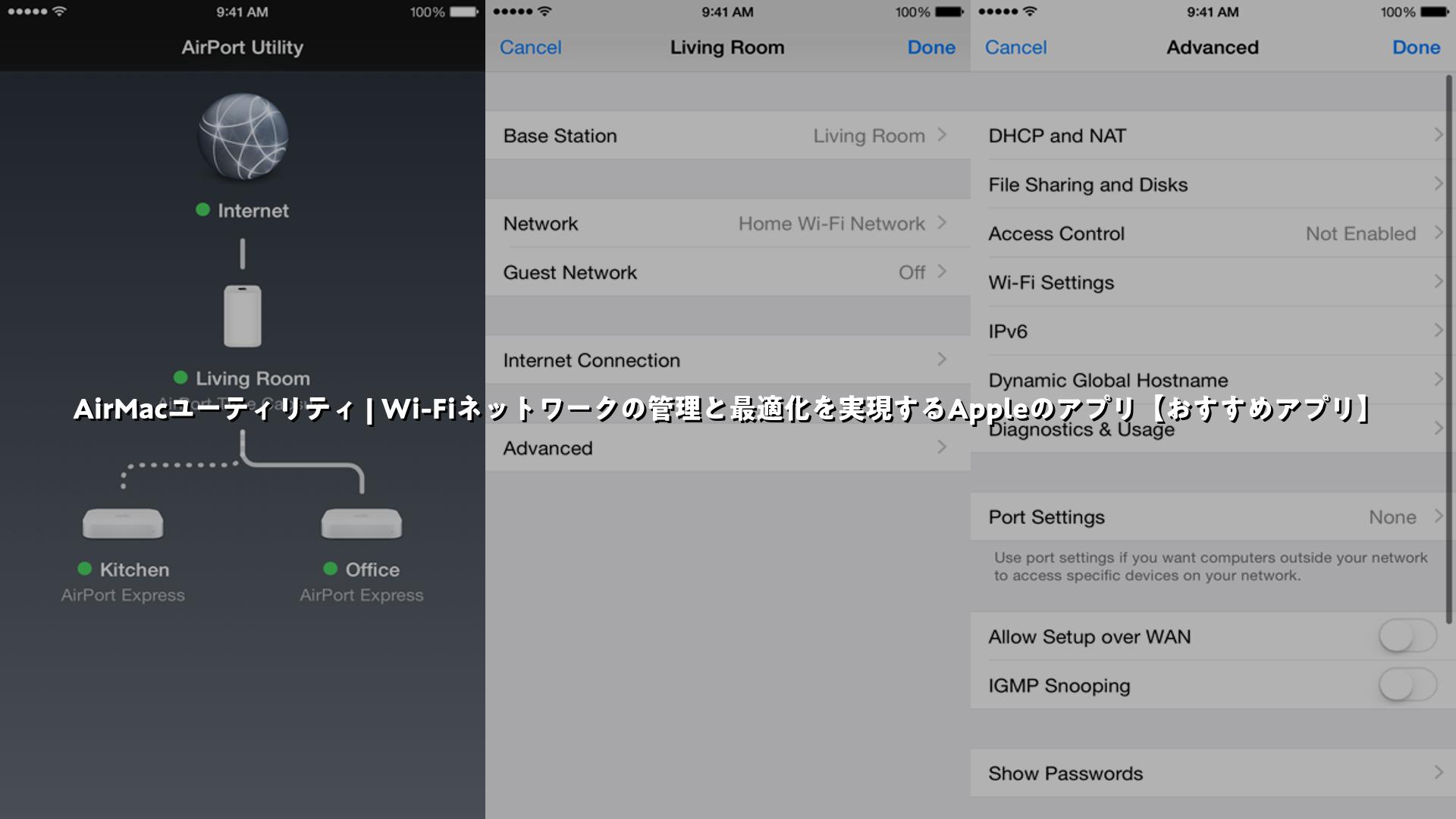Tap Done on the Living Room screen
The width and height of the screenshot is (1456, 819).
click(x=931, y=47)
